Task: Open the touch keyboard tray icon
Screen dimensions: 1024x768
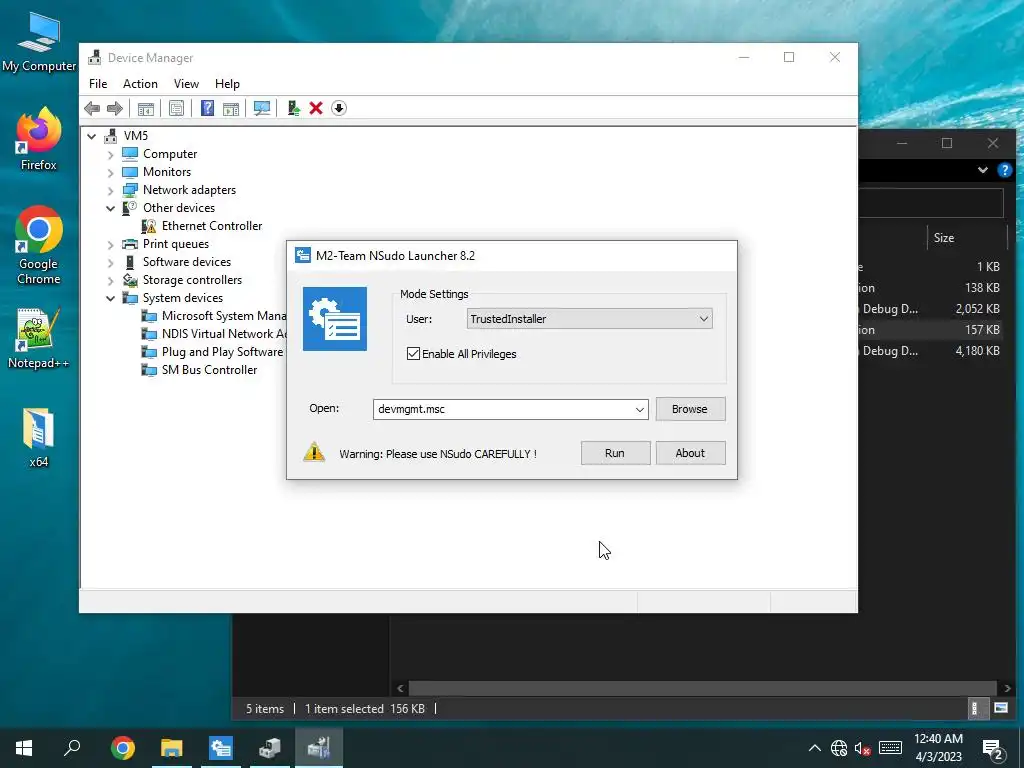Action: pyautogui.click(x=890, y=748)
